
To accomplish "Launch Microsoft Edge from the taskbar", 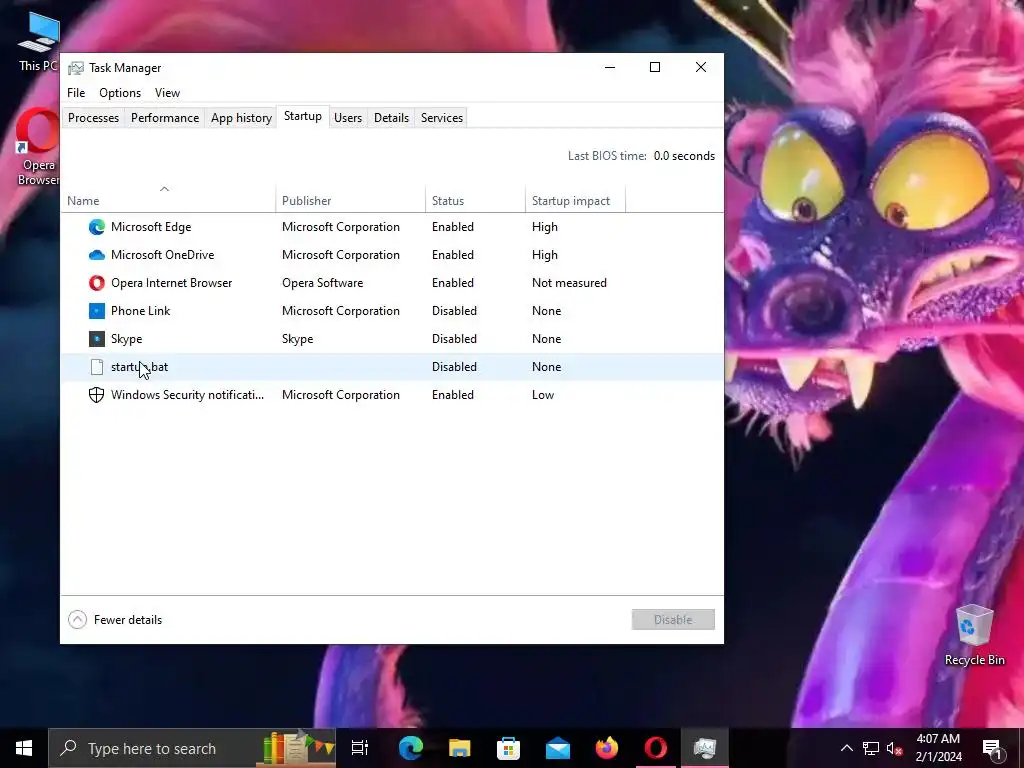I will click(x=411, y=748).
